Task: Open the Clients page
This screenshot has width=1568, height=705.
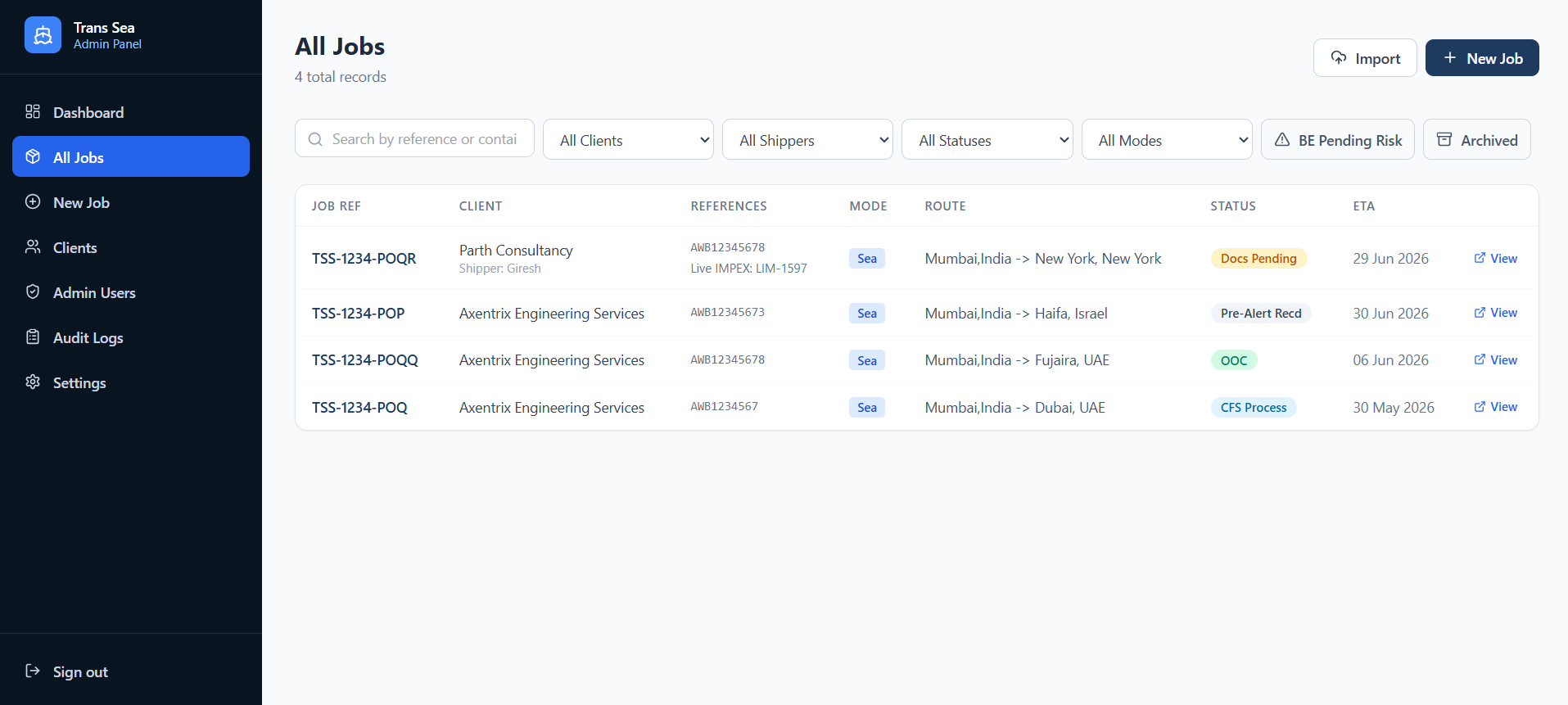Action: tap(131, 247)
